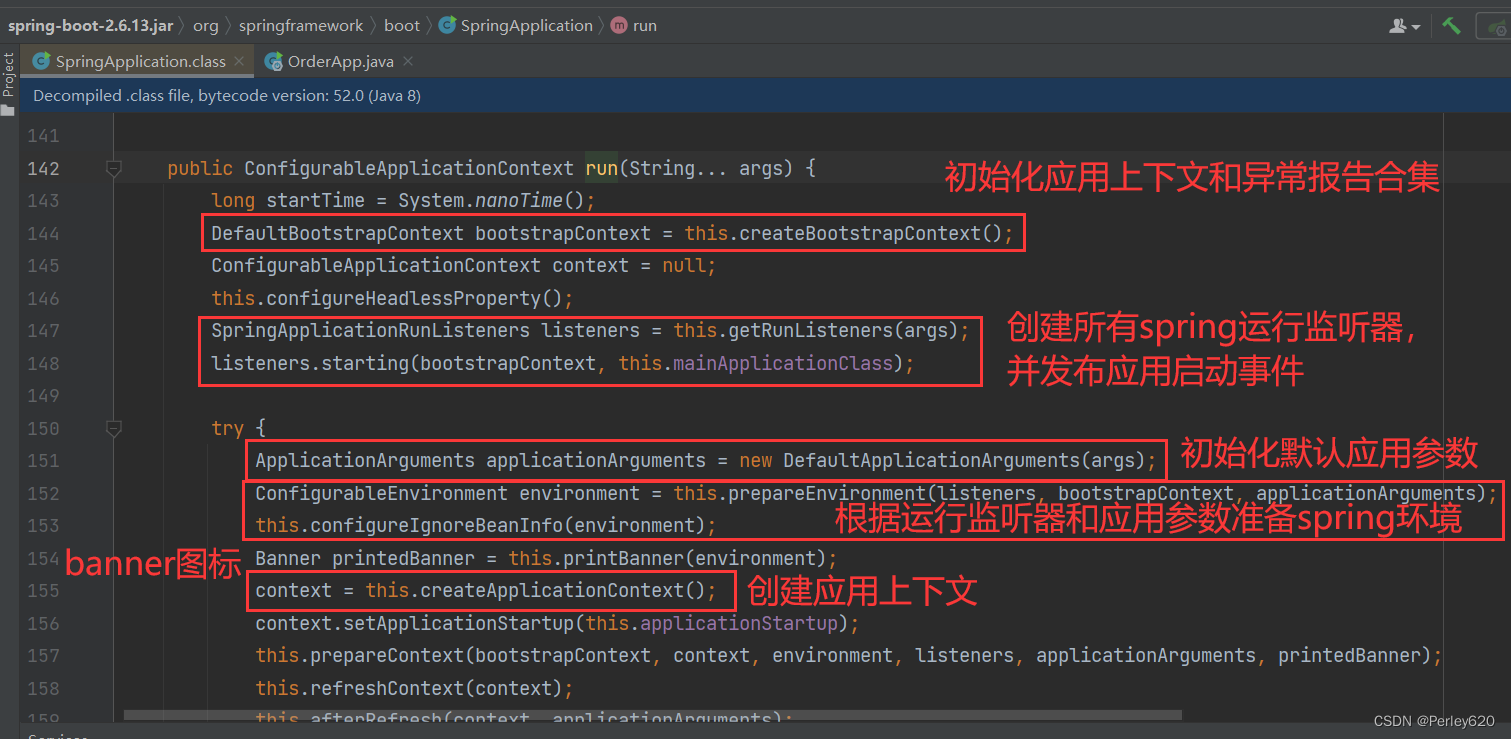Viewport: 1511px width, 739px height.
Task: Place cursor on 'long startTime = System.nanoTime();'
Action: [x=403, y=201]
